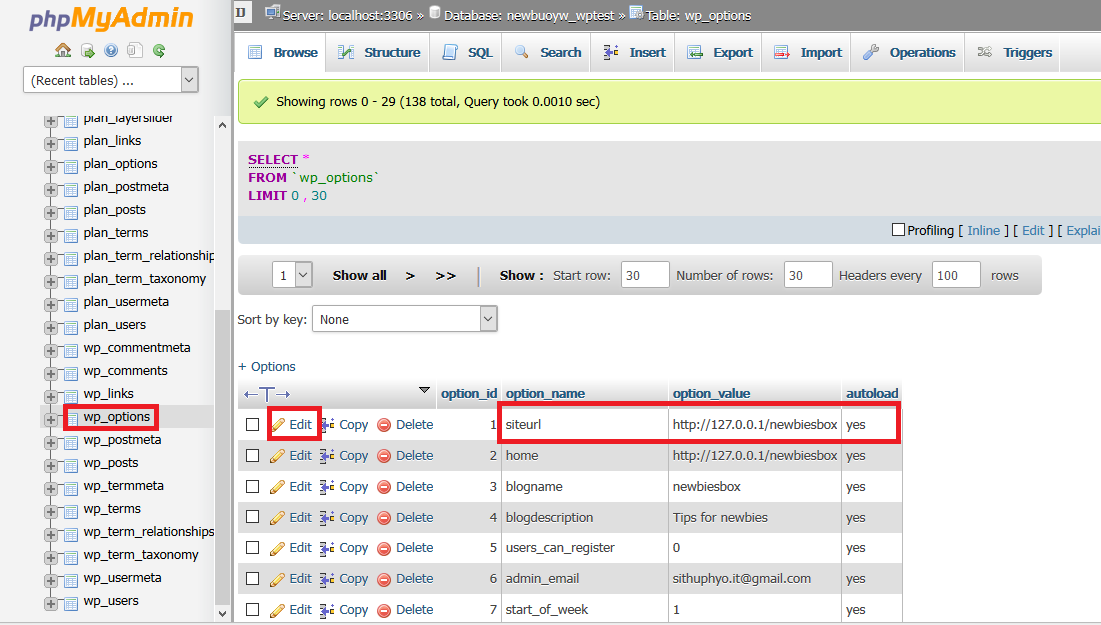This screenshot has width=1101, height=625.
Task: Click the server icon in breadcrumb
Action: [272, 13]
